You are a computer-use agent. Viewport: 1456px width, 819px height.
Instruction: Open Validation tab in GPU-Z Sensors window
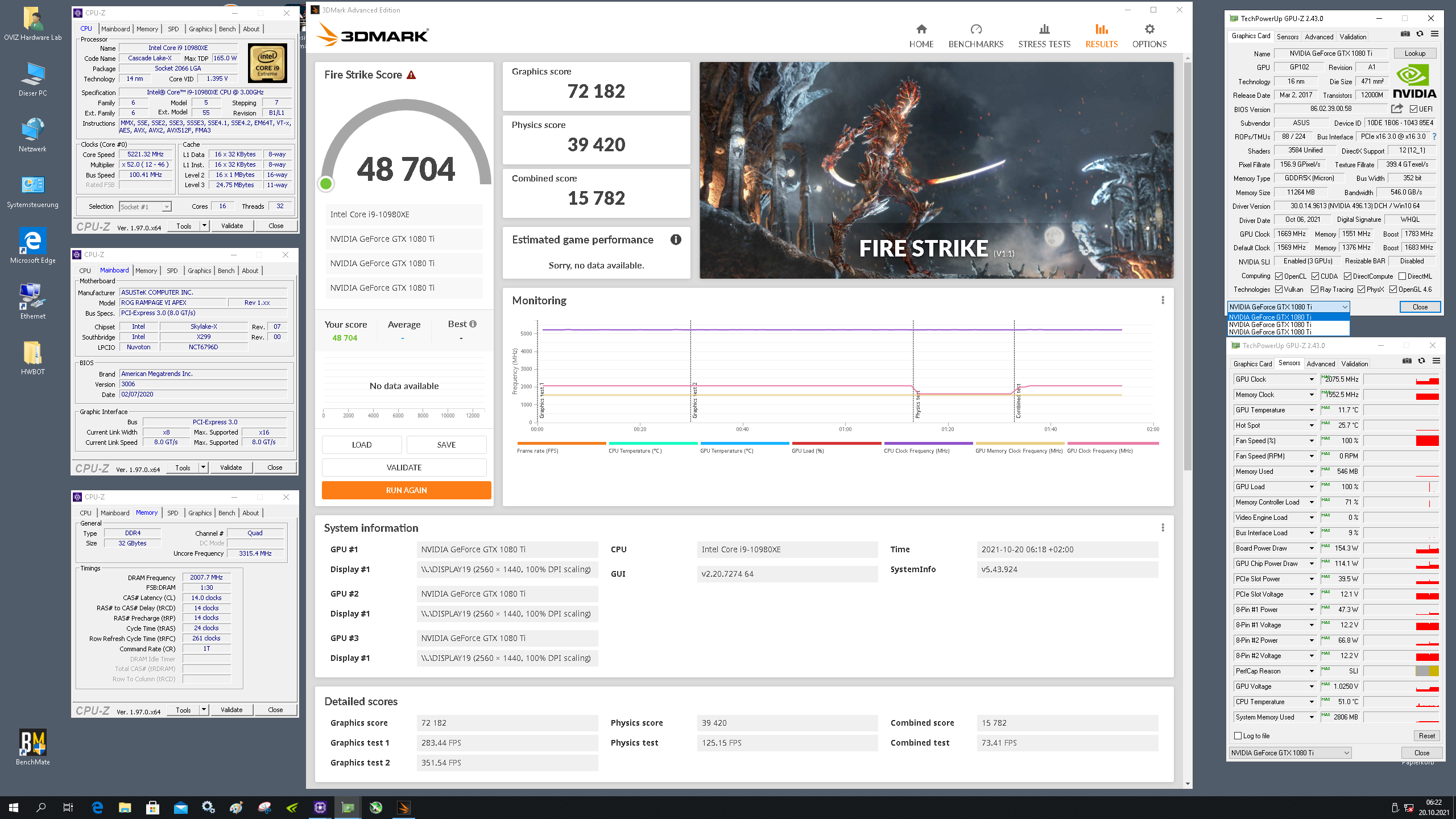click(1354, 364)
